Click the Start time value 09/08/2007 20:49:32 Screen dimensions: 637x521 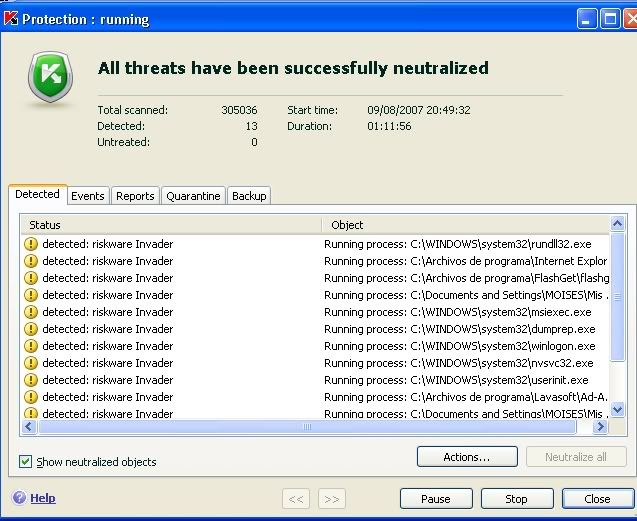tap(419, 110)
